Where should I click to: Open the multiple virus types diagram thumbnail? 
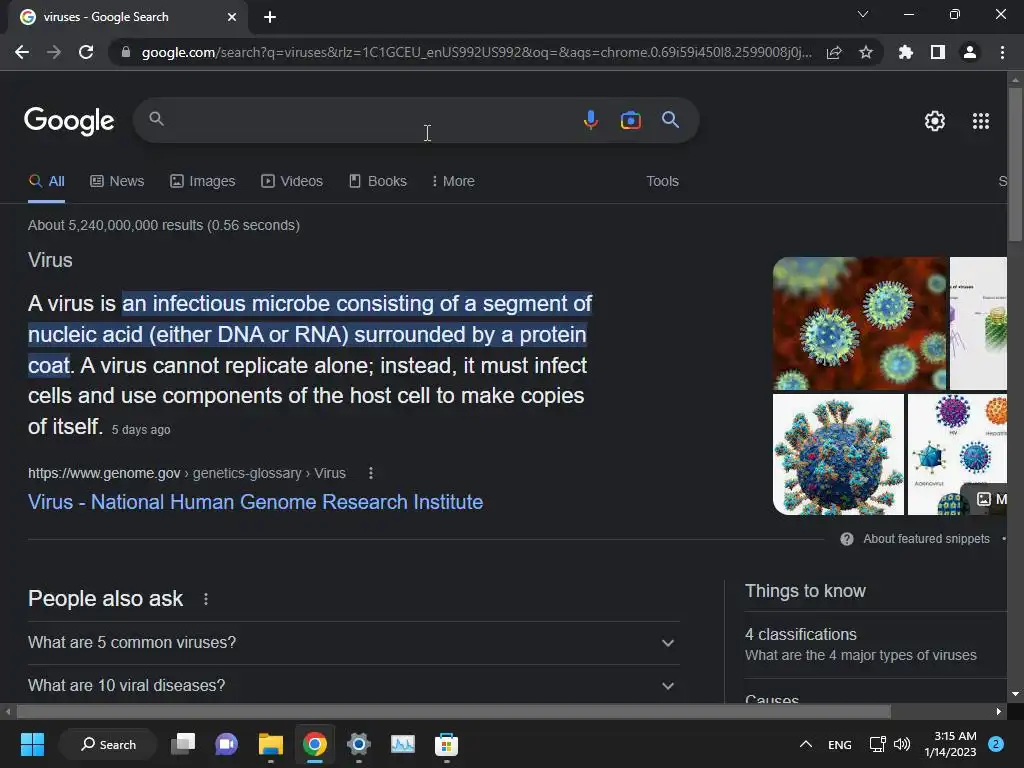click(x=957, y=455)
